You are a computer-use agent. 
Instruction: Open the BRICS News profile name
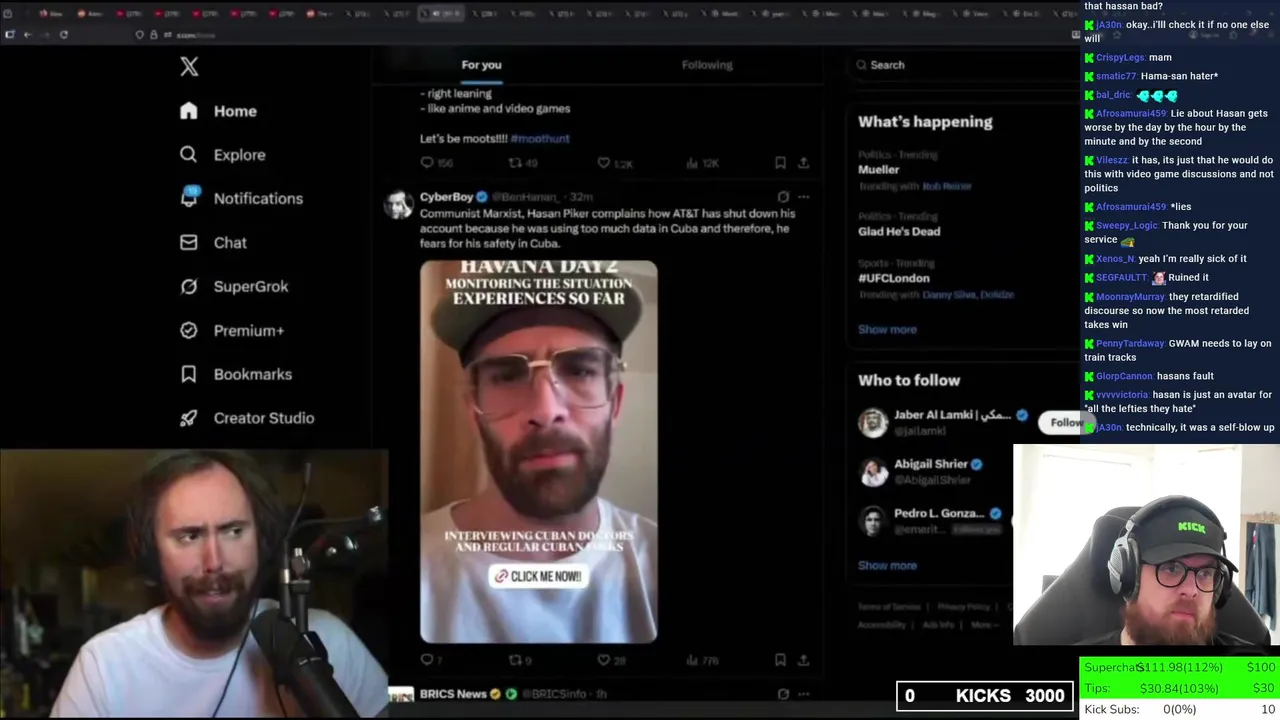(453, 694)
